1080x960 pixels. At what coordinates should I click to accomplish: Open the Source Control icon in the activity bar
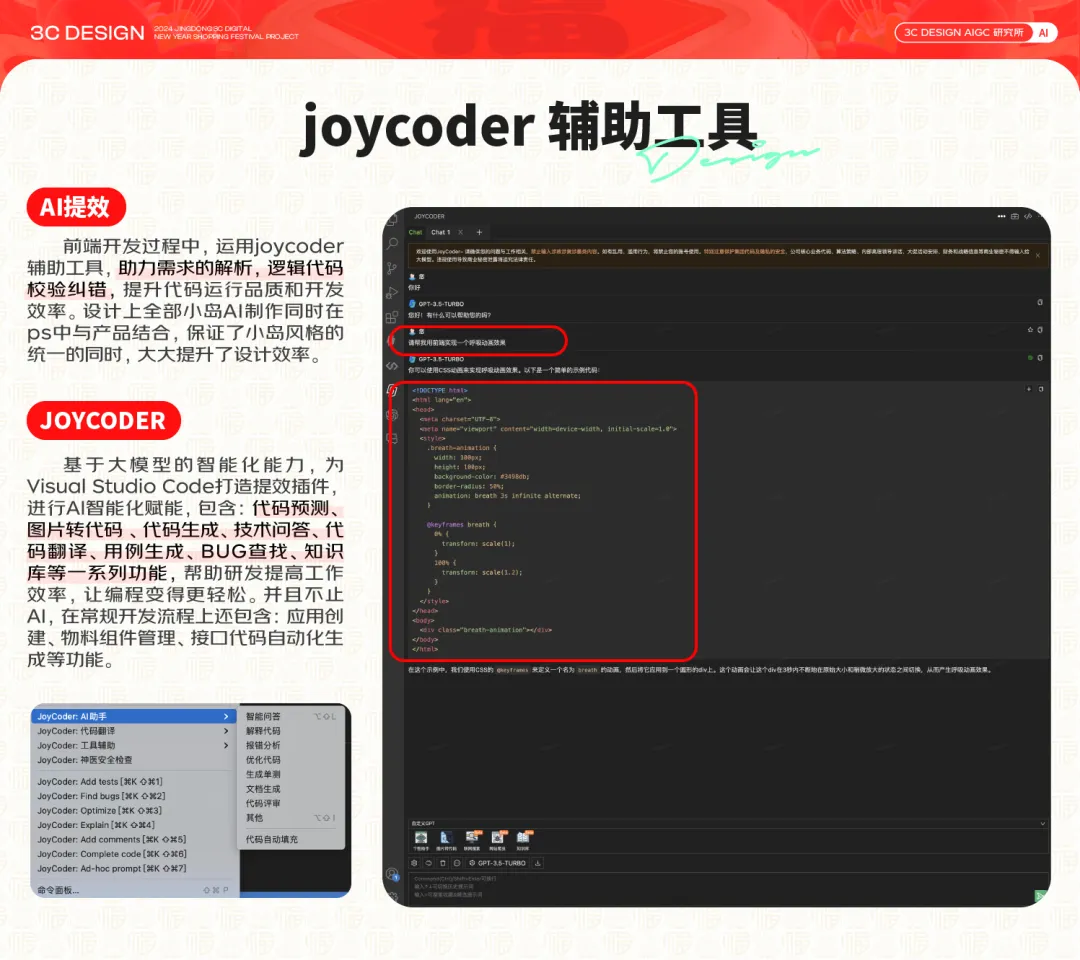click(392, 268)
